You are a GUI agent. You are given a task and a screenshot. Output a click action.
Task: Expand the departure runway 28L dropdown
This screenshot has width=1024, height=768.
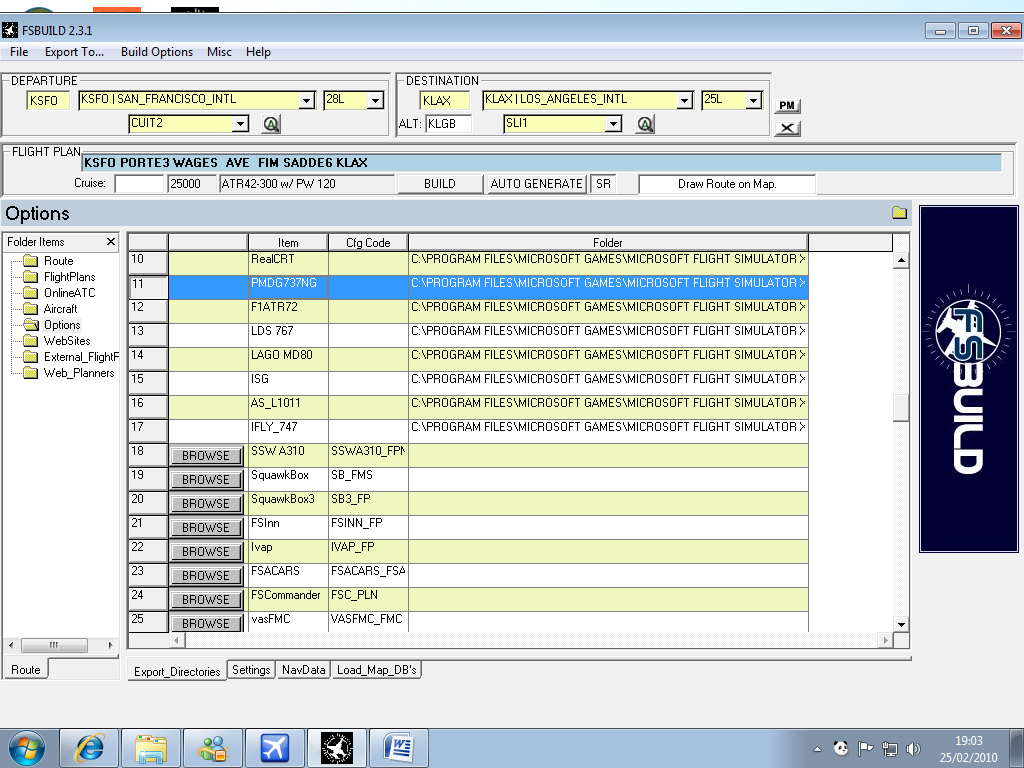click(376, 100)
